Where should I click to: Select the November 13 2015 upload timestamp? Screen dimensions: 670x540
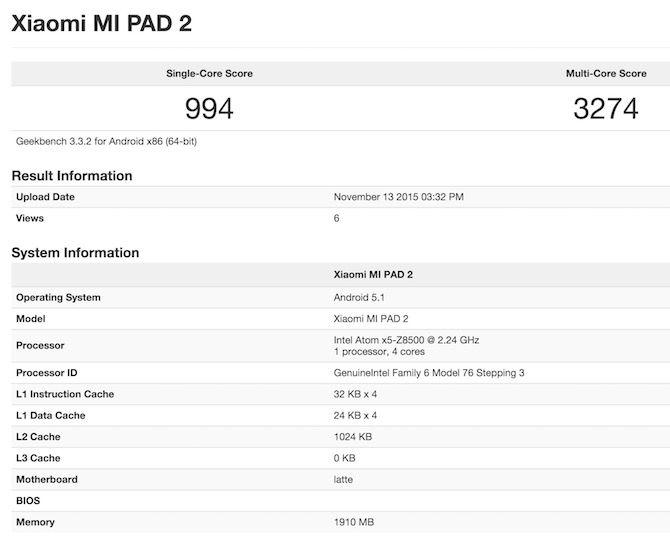pos(398,197)
